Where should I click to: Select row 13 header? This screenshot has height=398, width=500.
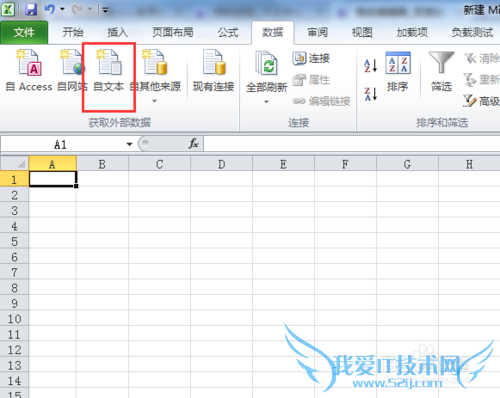click(x=14, y=365)
